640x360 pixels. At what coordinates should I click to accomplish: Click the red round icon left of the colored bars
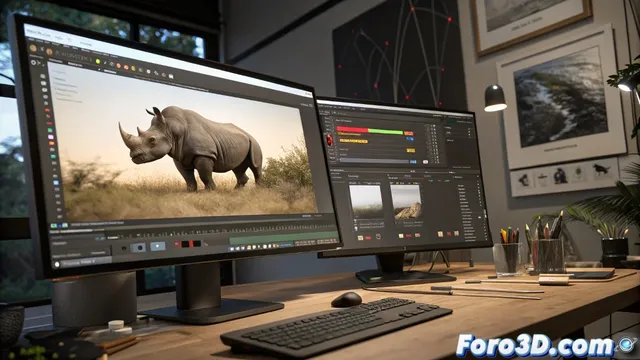pos(330,141)
